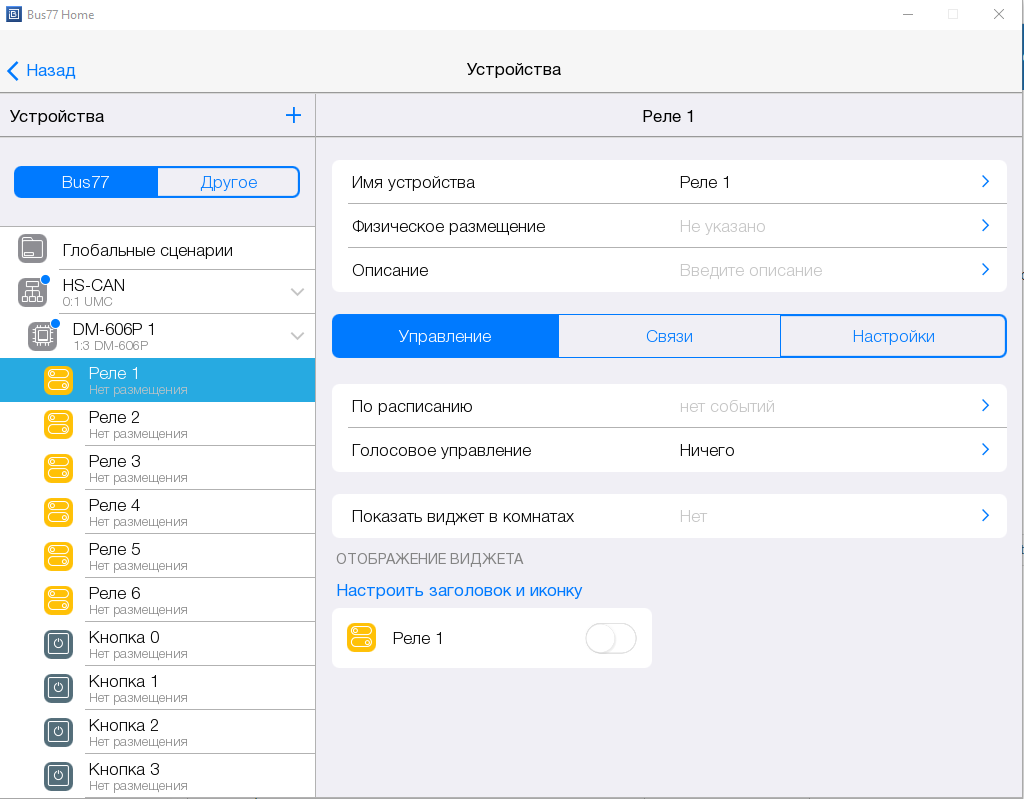Open the Настройки tab
Viewport: 1024px width, 799px height.
[893, 336]
